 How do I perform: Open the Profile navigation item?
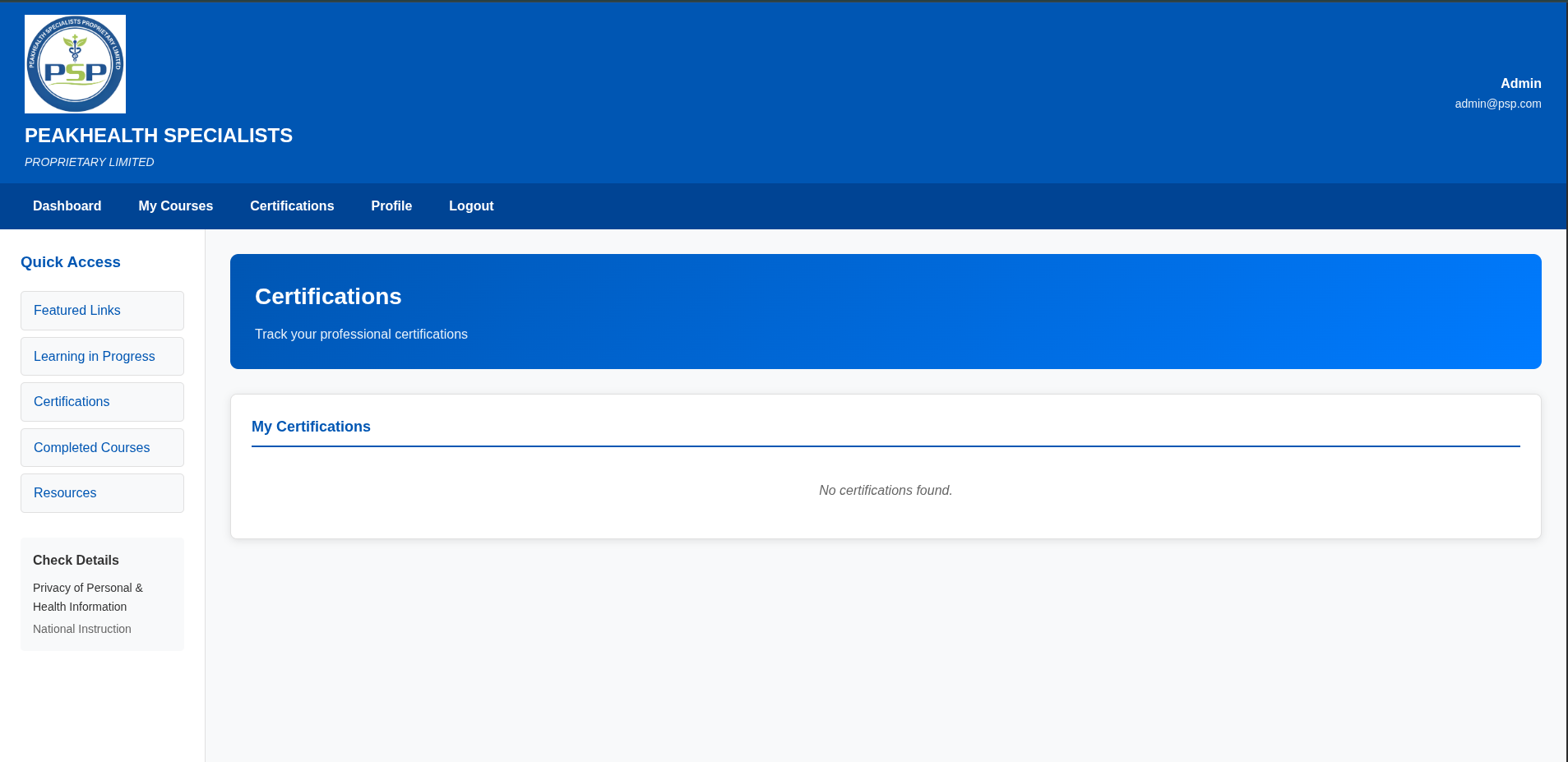(x=391, y=206)
